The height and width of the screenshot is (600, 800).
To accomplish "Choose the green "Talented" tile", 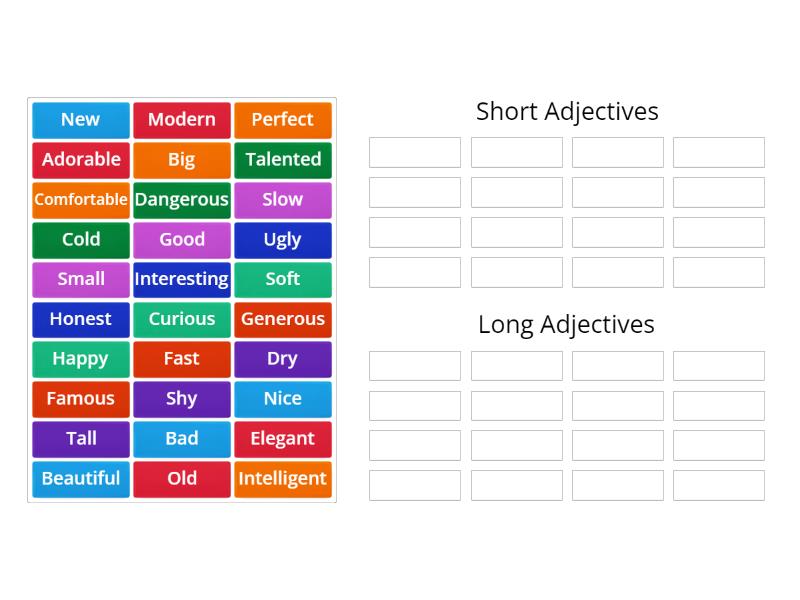I will tap(283, 160).
